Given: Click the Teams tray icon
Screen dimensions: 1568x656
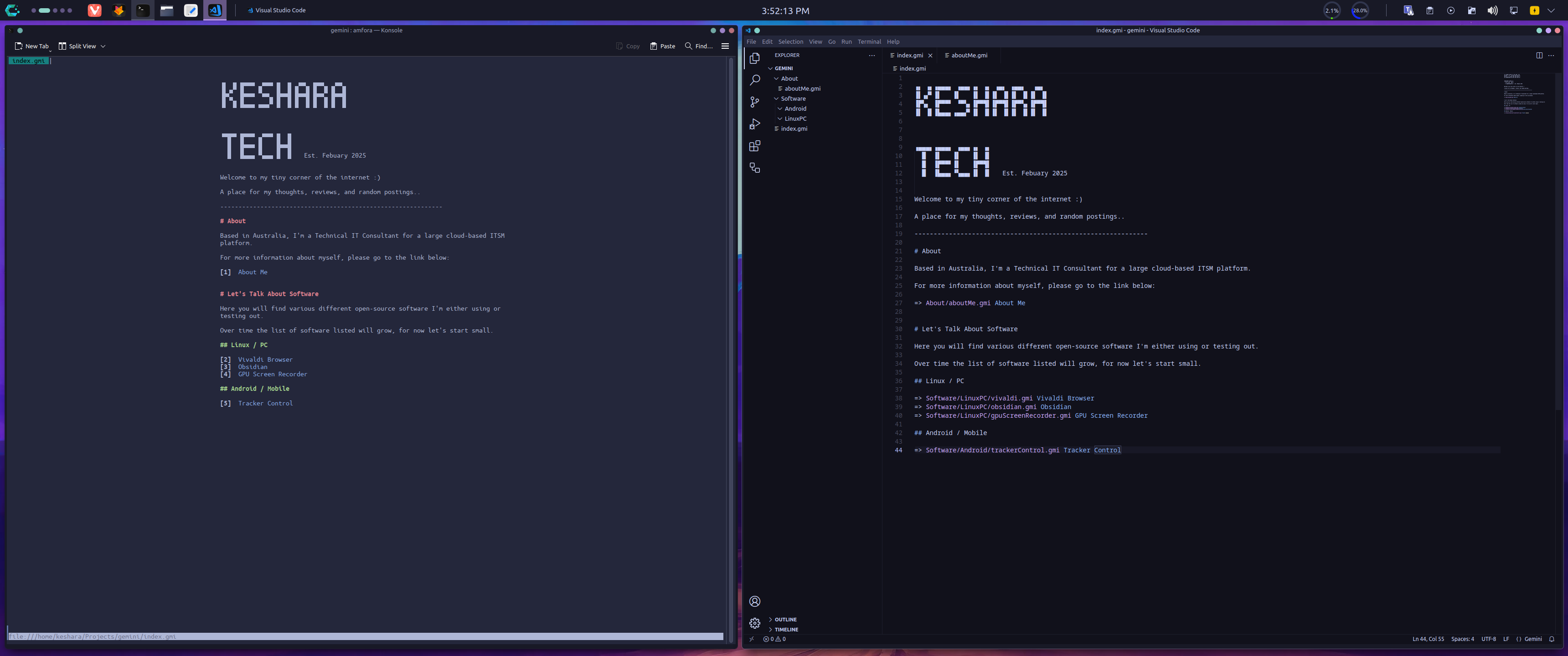Looking at the screenshot, I should pos(1408,10).
